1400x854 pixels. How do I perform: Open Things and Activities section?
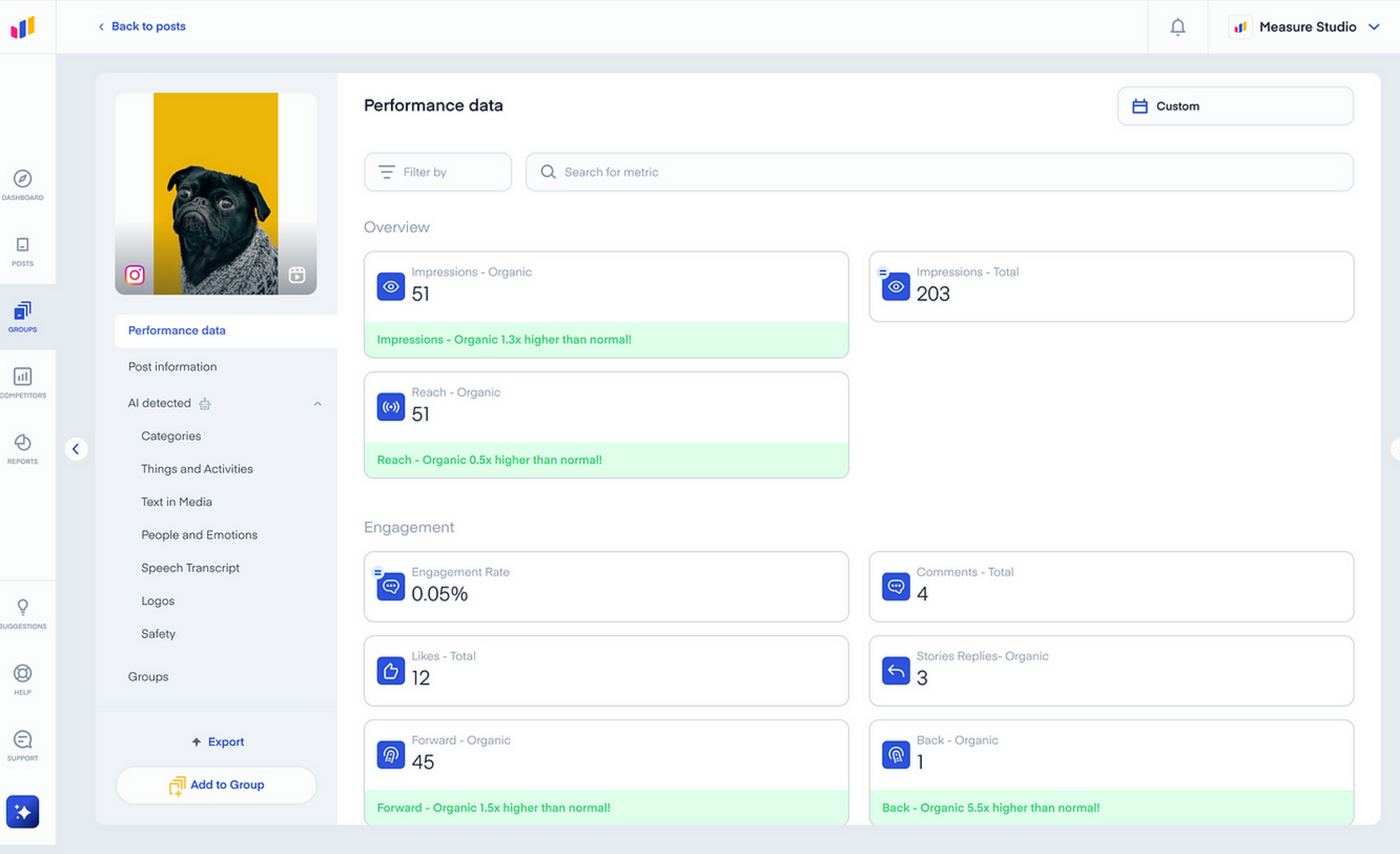197,469
